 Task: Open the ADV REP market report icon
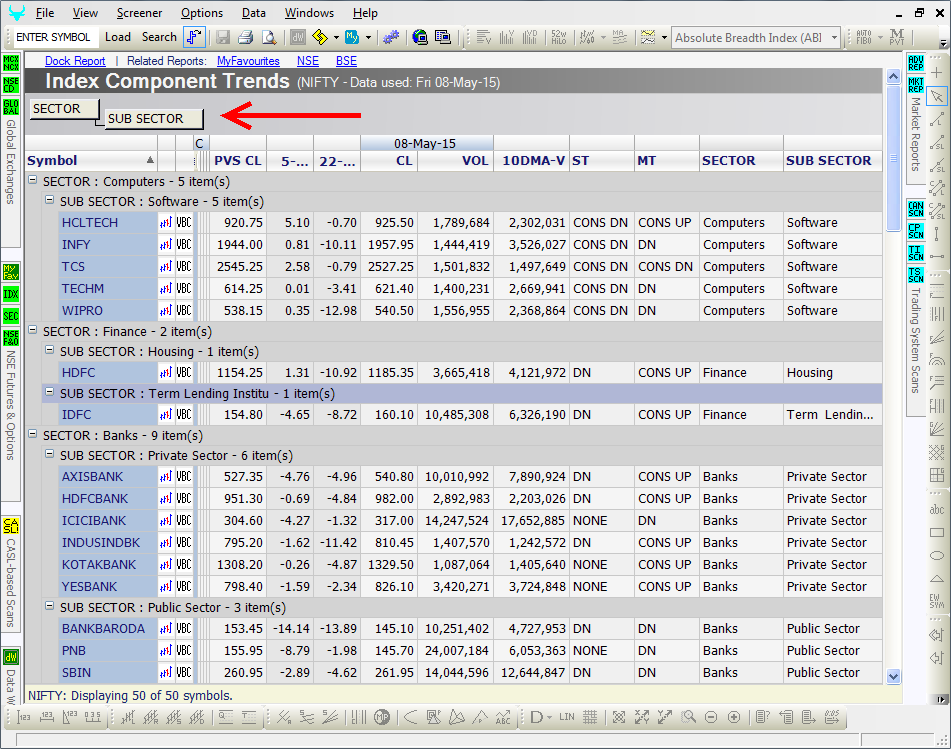[x=916, y=62]
